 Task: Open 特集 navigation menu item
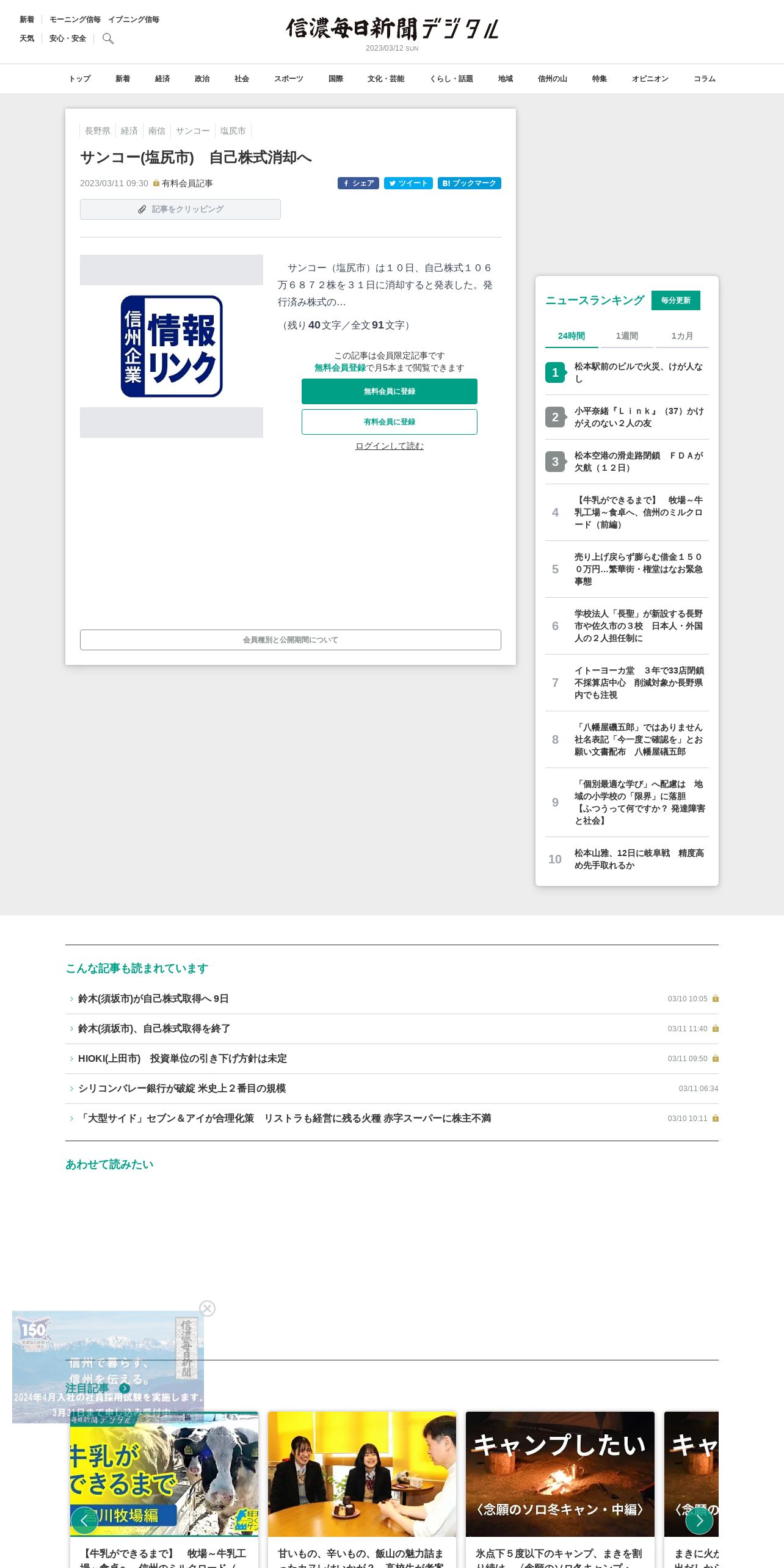click(x=600, y=79)
